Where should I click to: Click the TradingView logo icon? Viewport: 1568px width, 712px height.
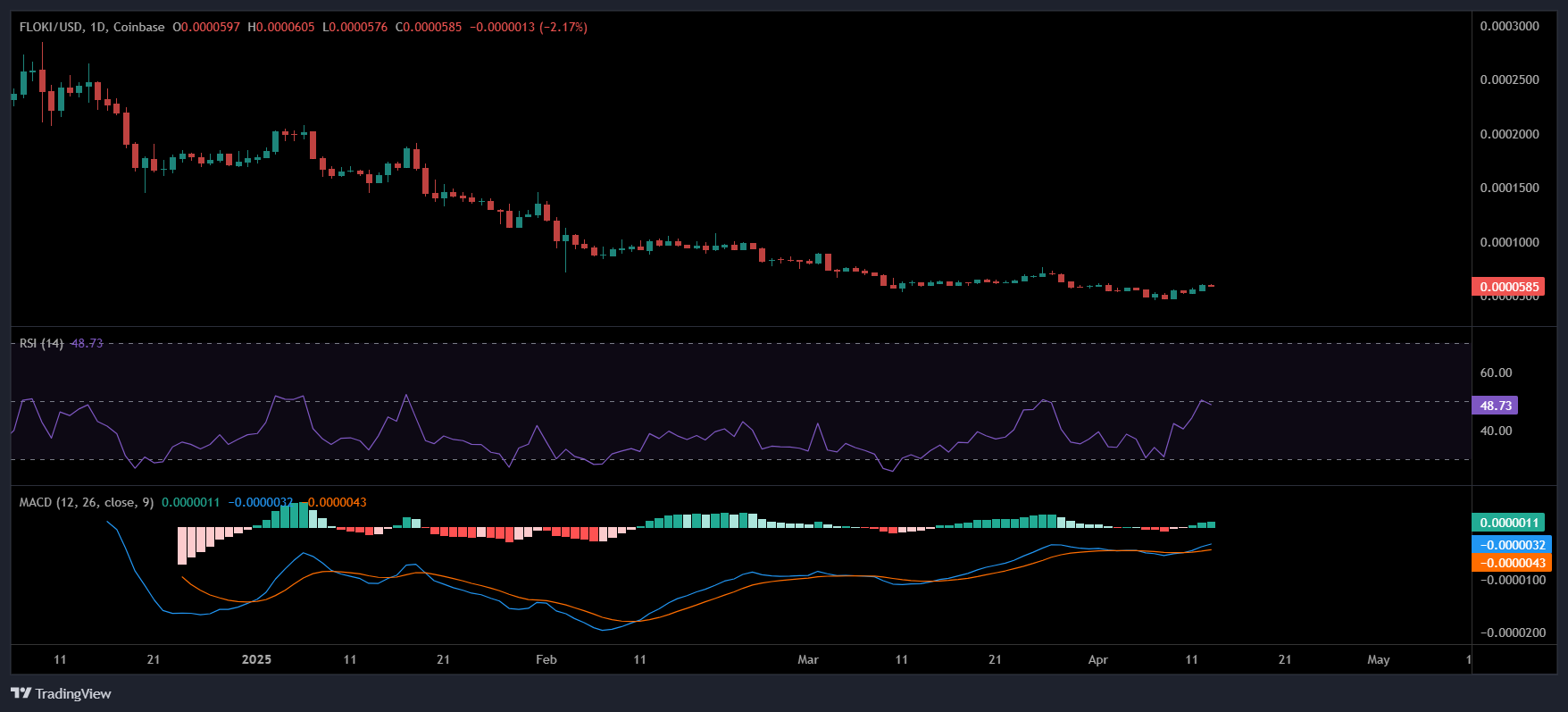point(21,693)
